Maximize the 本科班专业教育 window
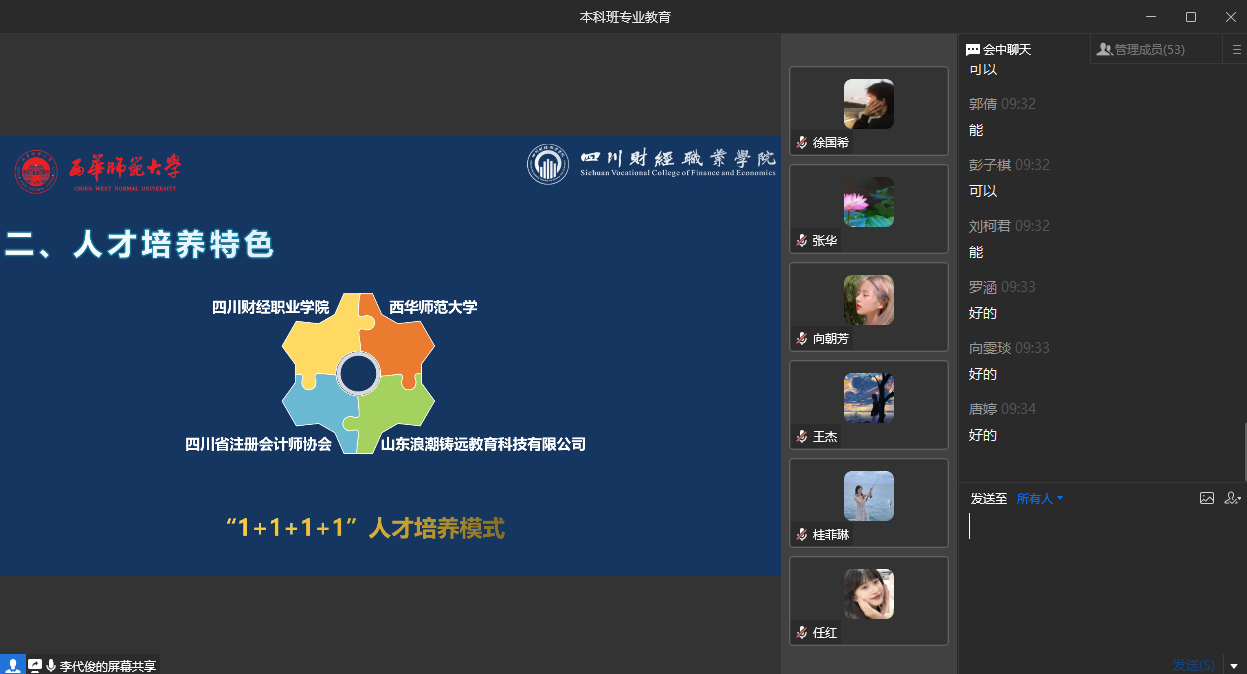The width and height of the screenshot is (1247, 674). click(1191, 17)
